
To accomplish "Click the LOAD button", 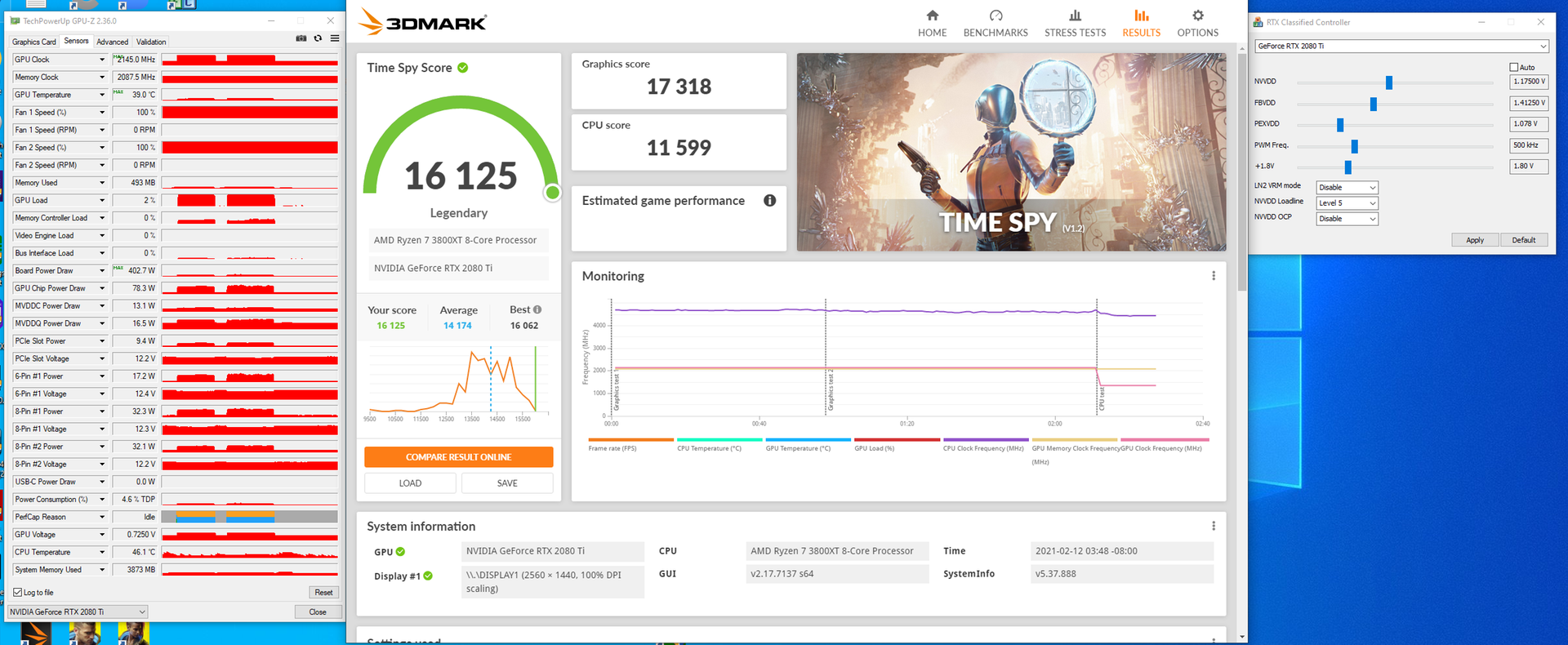I will pyautogui.click(x=410, y=483).
